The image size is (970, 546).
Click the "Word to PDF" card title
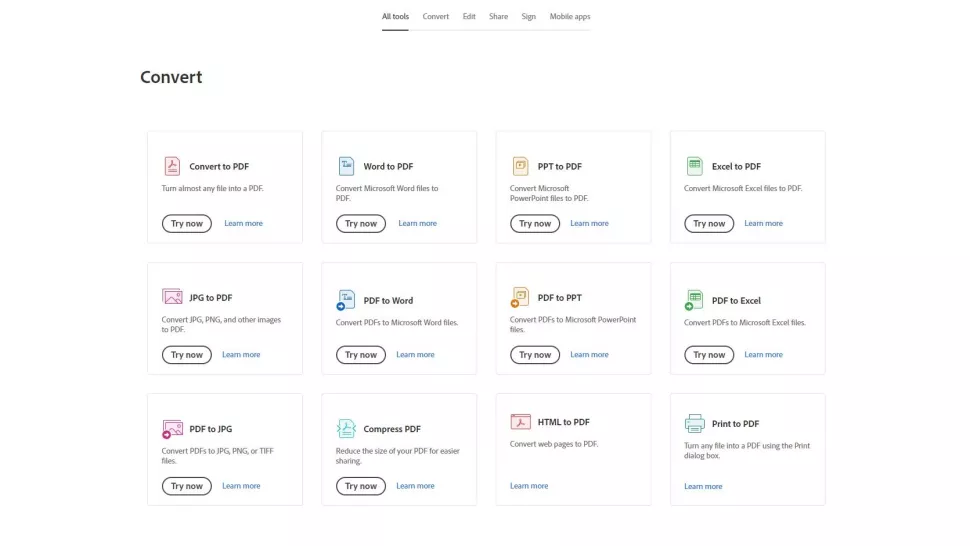pos(388,166)
